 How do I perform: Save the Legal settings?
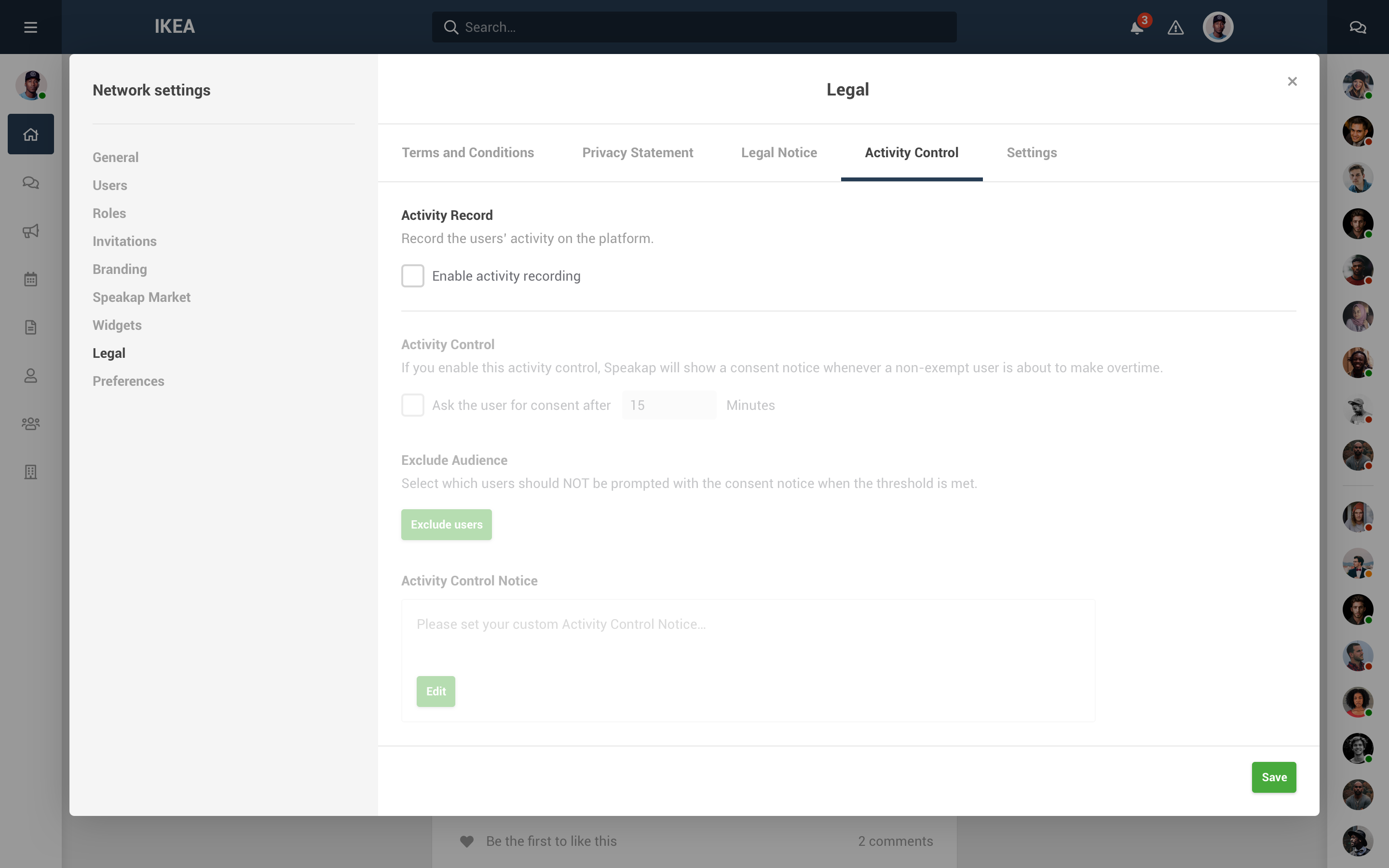pos(1274,777)
